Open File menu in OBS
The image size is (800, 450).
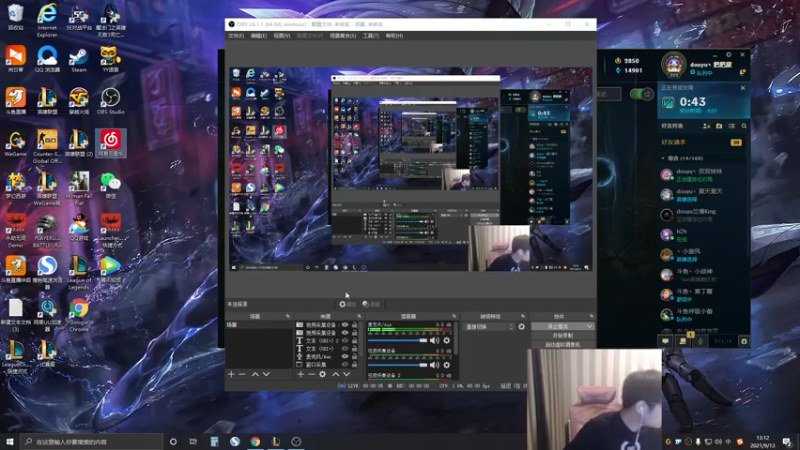click(236, 36)
